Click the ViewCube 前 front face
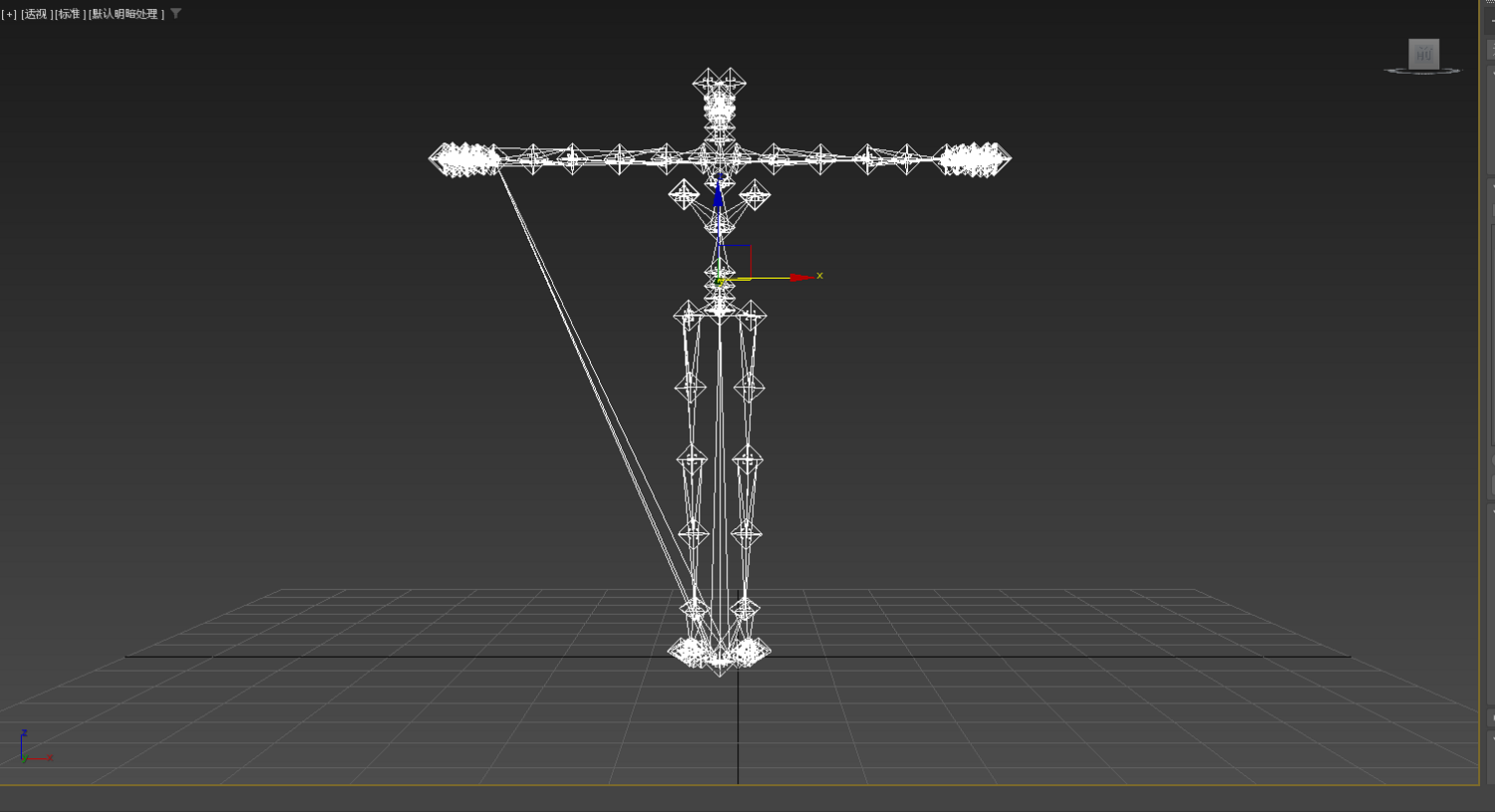Screen dimensions: 1495x812 [x=1423, y=53]
